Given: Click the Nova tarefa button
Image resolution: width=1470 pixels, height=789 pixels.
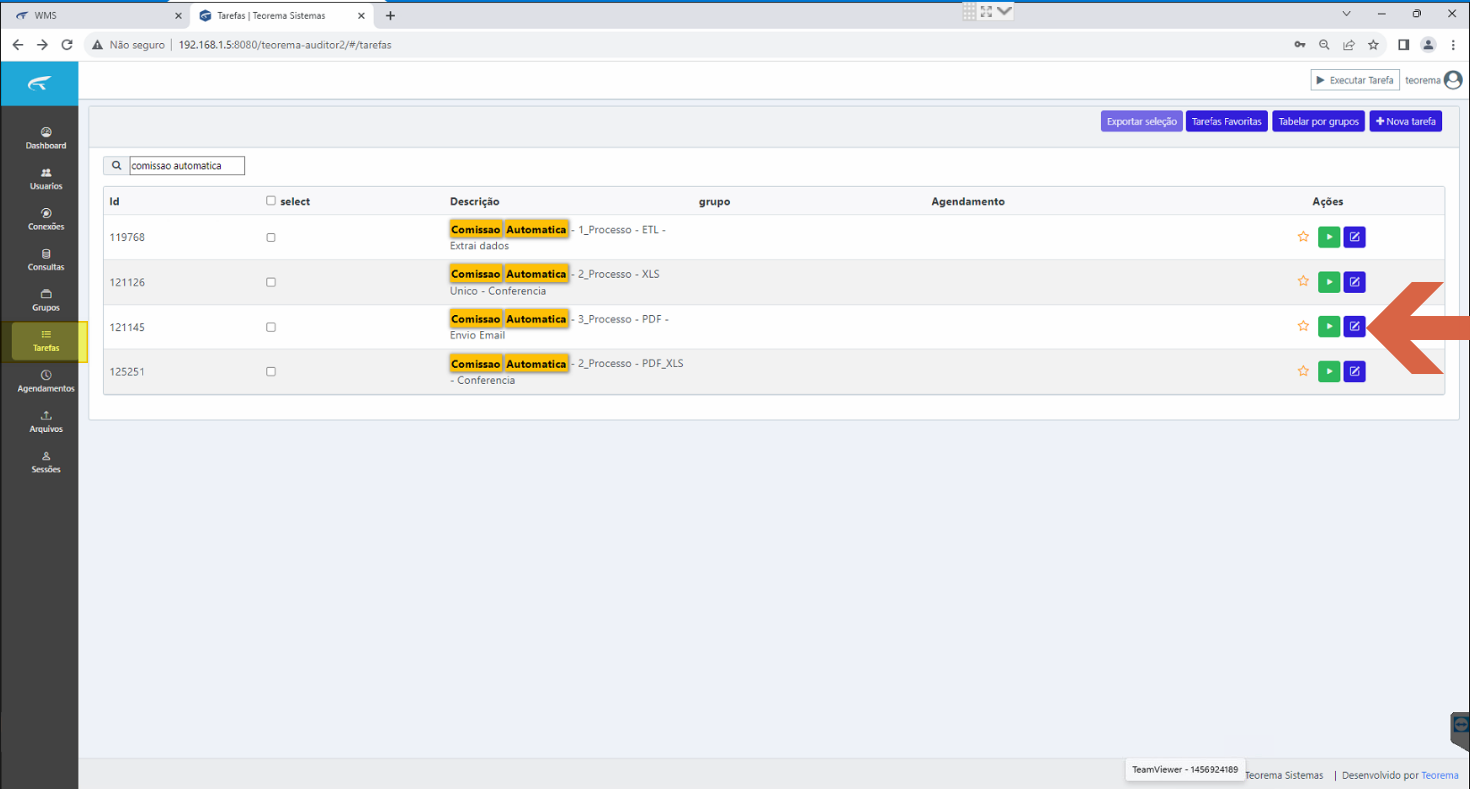Looking at the screenshot, I should pyautogui.click(x=1406, y=121).
